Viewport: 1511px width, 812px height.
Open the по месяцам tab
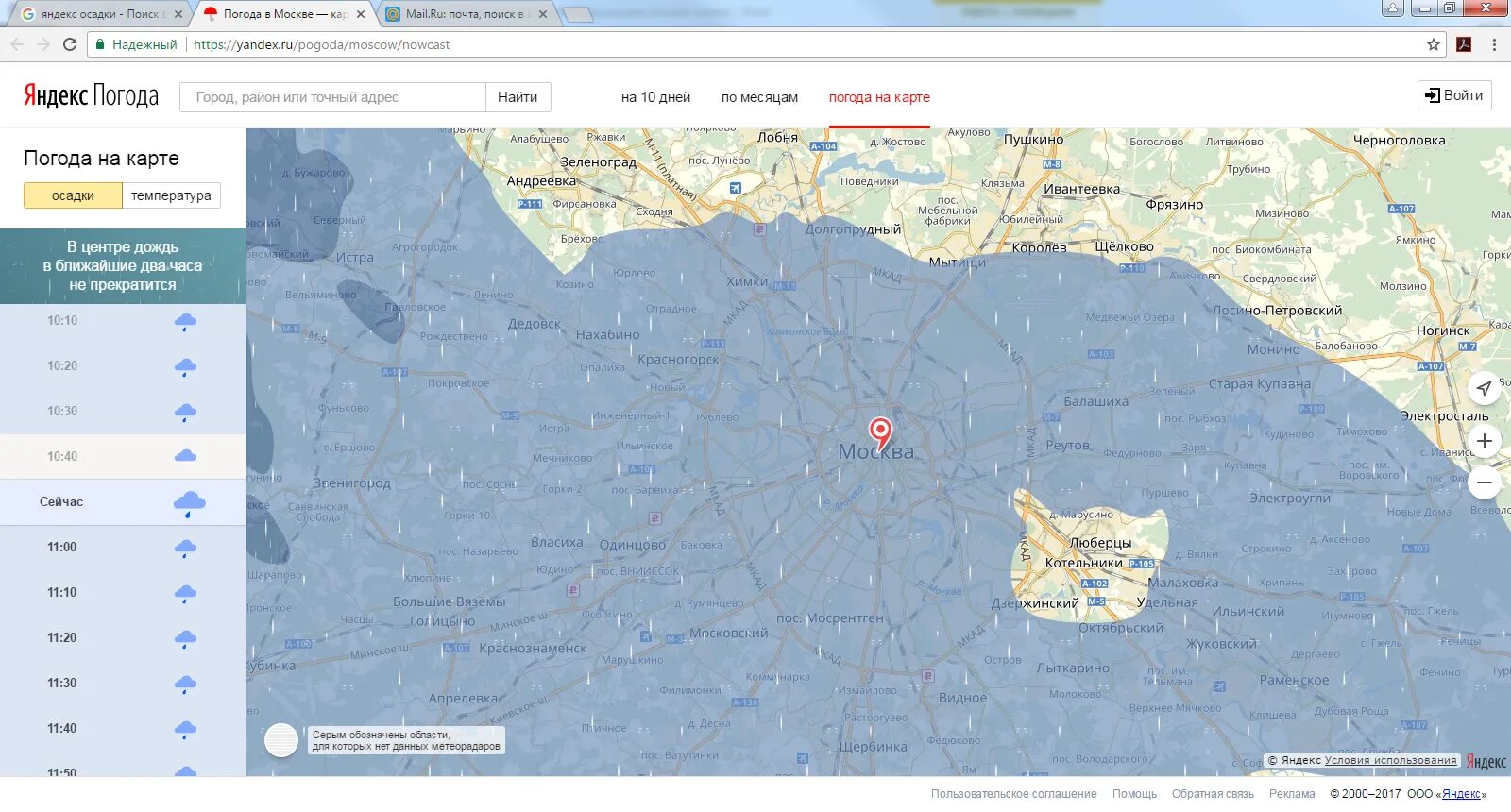(759, 97)
